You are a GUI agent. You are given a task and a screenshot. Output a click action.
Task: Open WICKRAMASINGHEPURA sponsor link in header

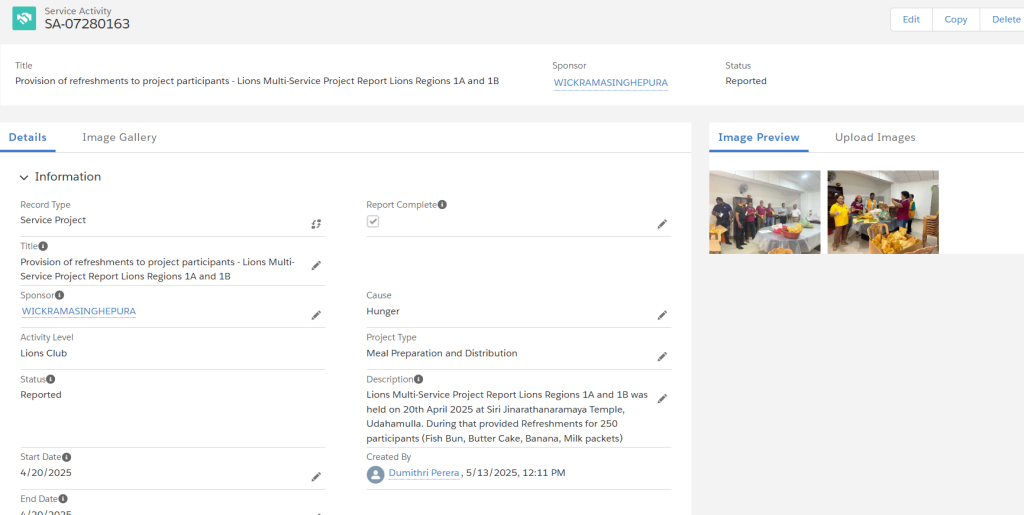(611, 82)
